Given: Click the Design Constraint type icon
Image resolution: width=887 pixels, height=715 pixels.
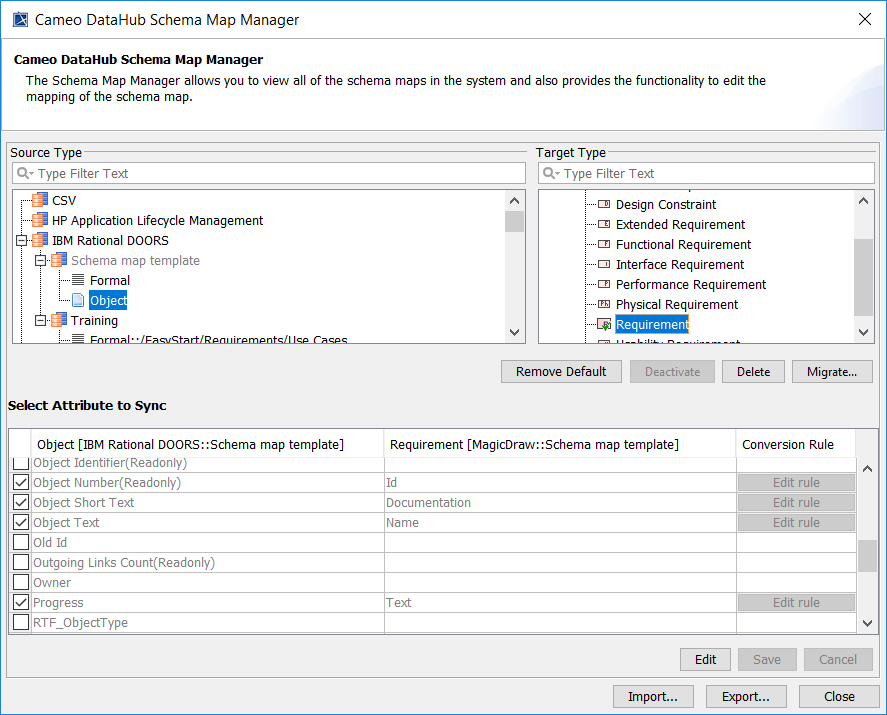Looking at the screenshot, I should coord(604,205).
